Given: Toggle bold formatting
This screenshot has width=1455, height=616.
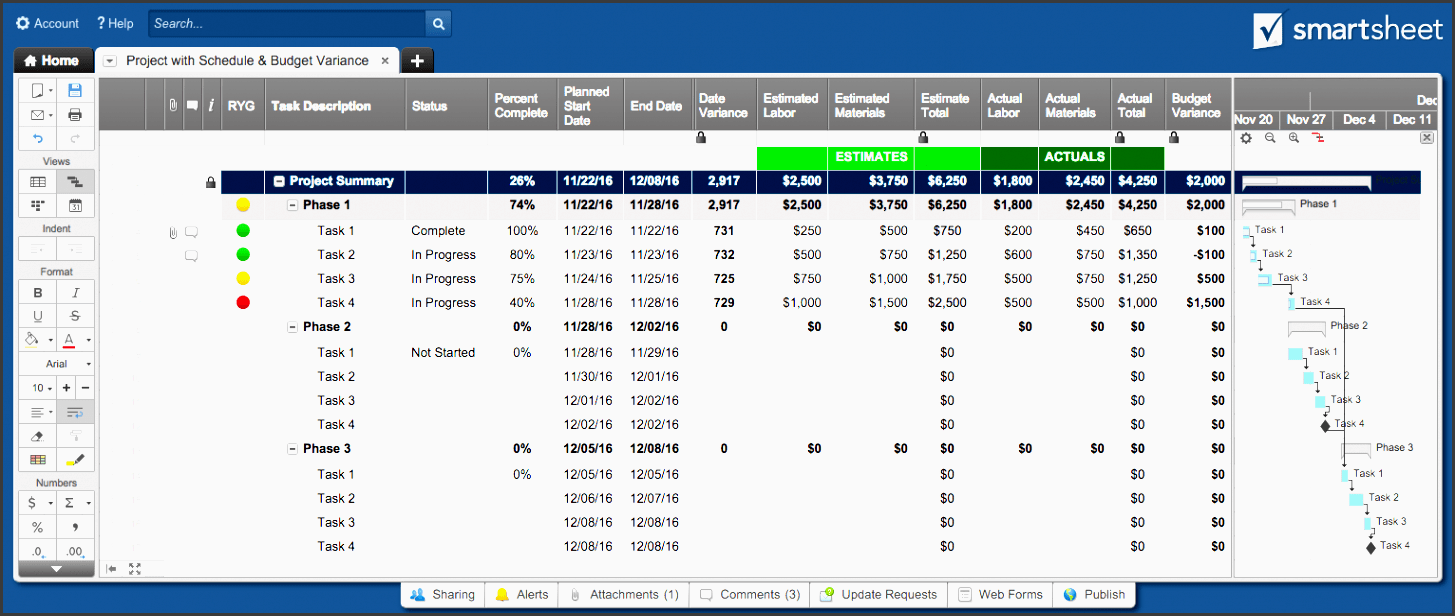Looking at the screenshot, I should pos(38,293).
